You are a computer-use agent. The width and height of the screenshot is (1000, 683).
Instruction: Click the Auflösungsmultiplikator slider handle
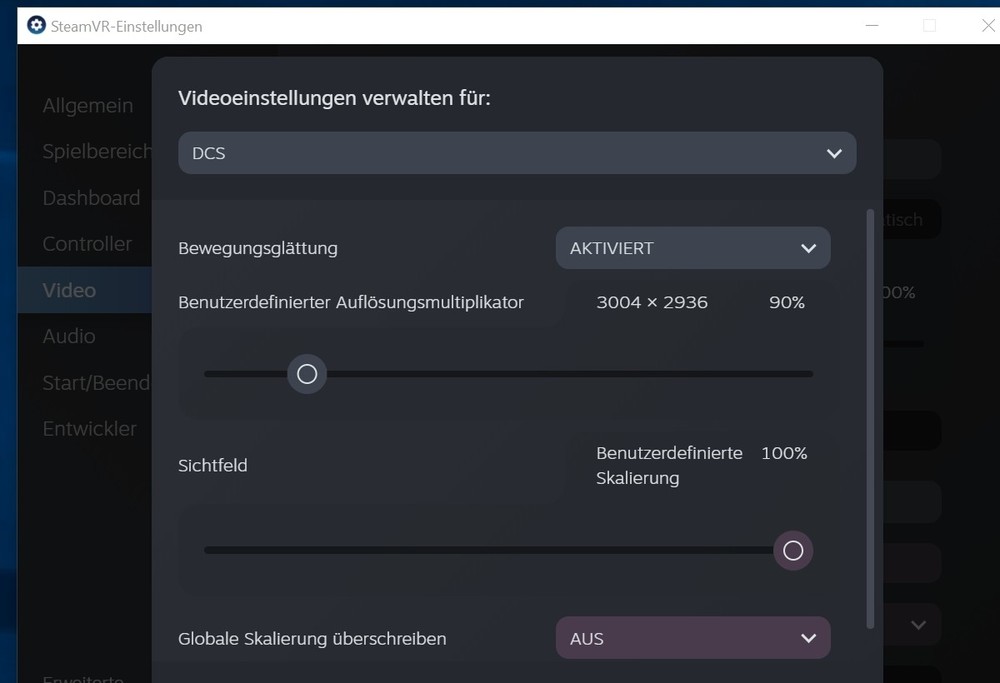(307, 374)
